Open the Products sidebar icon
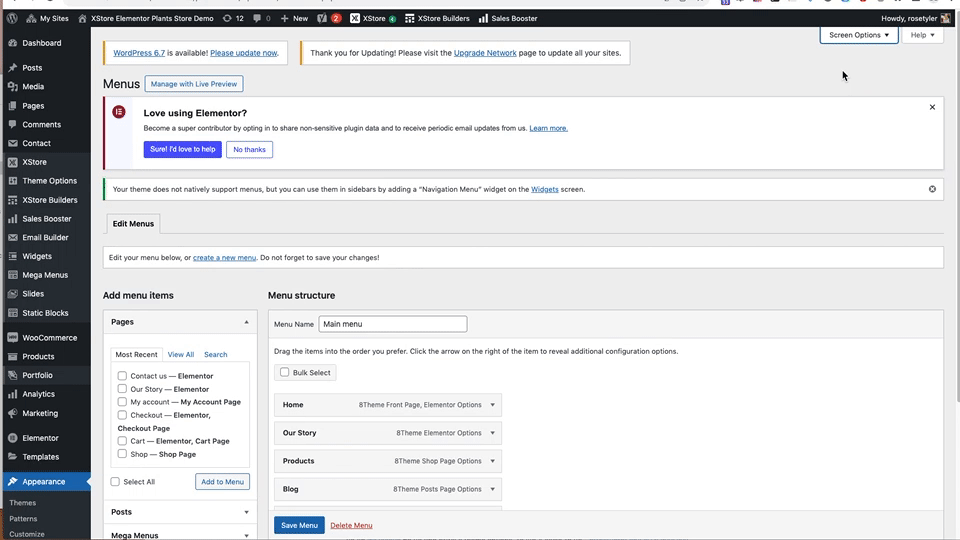960x540 pixels. pos(13,357)
